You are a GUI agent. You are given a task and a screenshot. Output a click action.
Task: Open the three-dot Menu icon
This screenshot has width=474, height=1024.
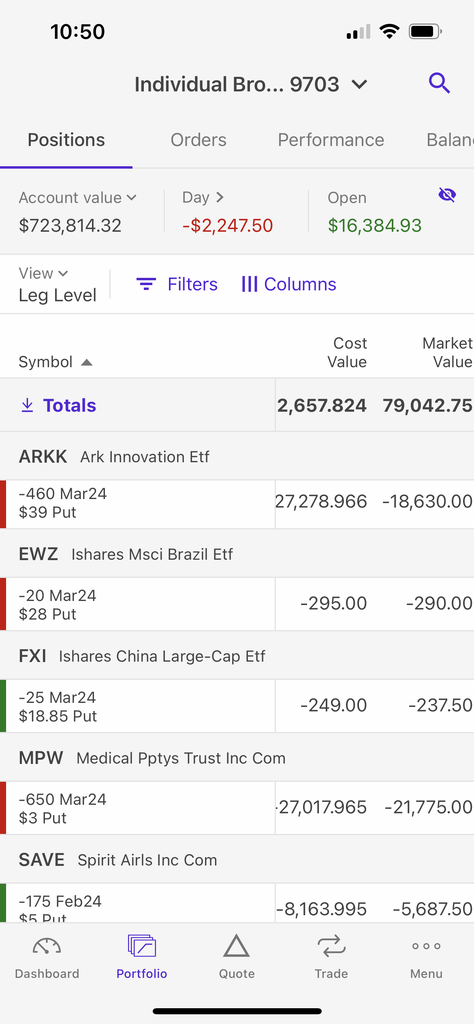tap(426, 946)
